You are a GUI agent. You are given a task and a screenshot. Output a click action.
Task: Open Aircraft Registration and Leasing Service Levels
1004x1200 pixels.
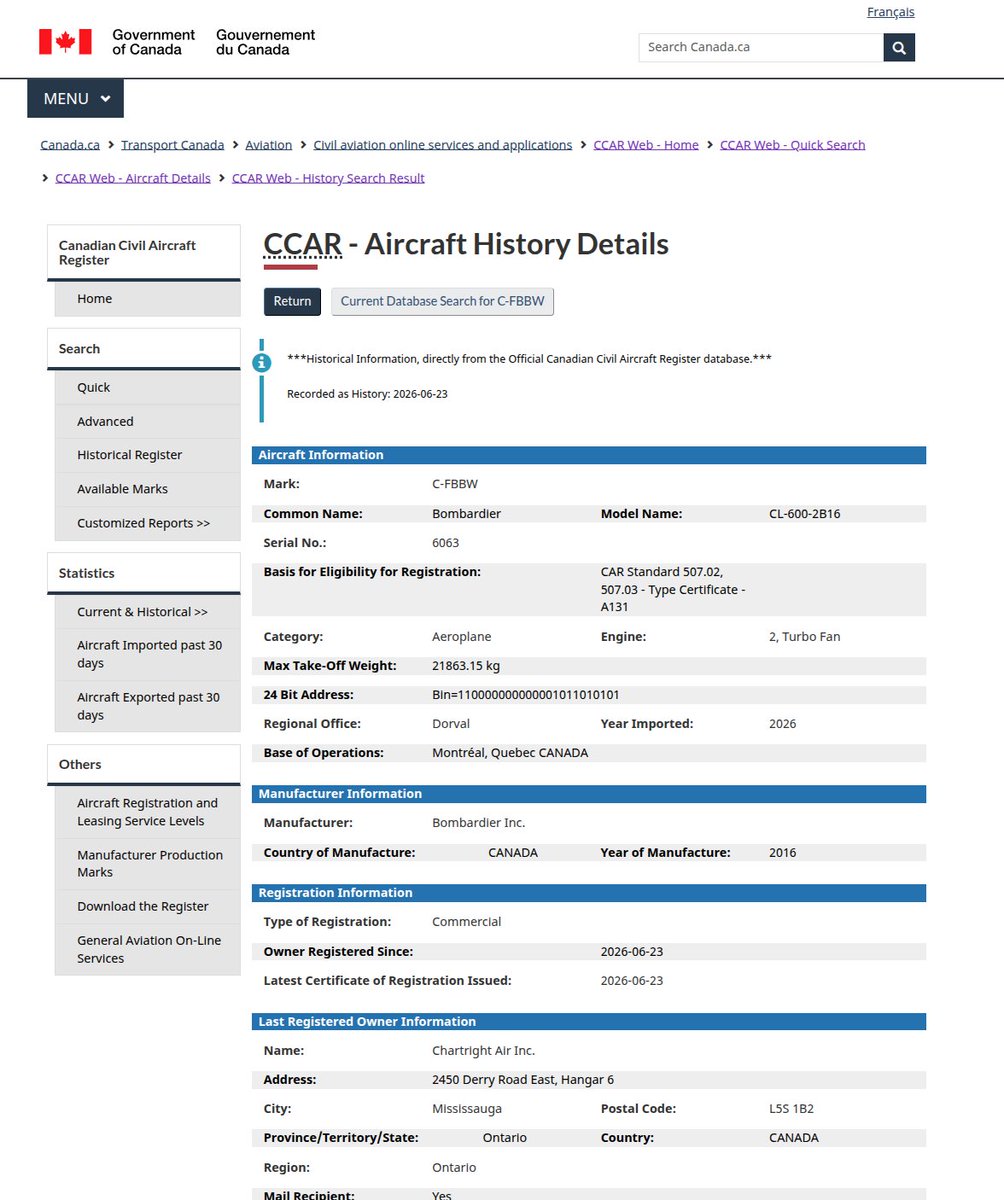[x=148, y=812]
